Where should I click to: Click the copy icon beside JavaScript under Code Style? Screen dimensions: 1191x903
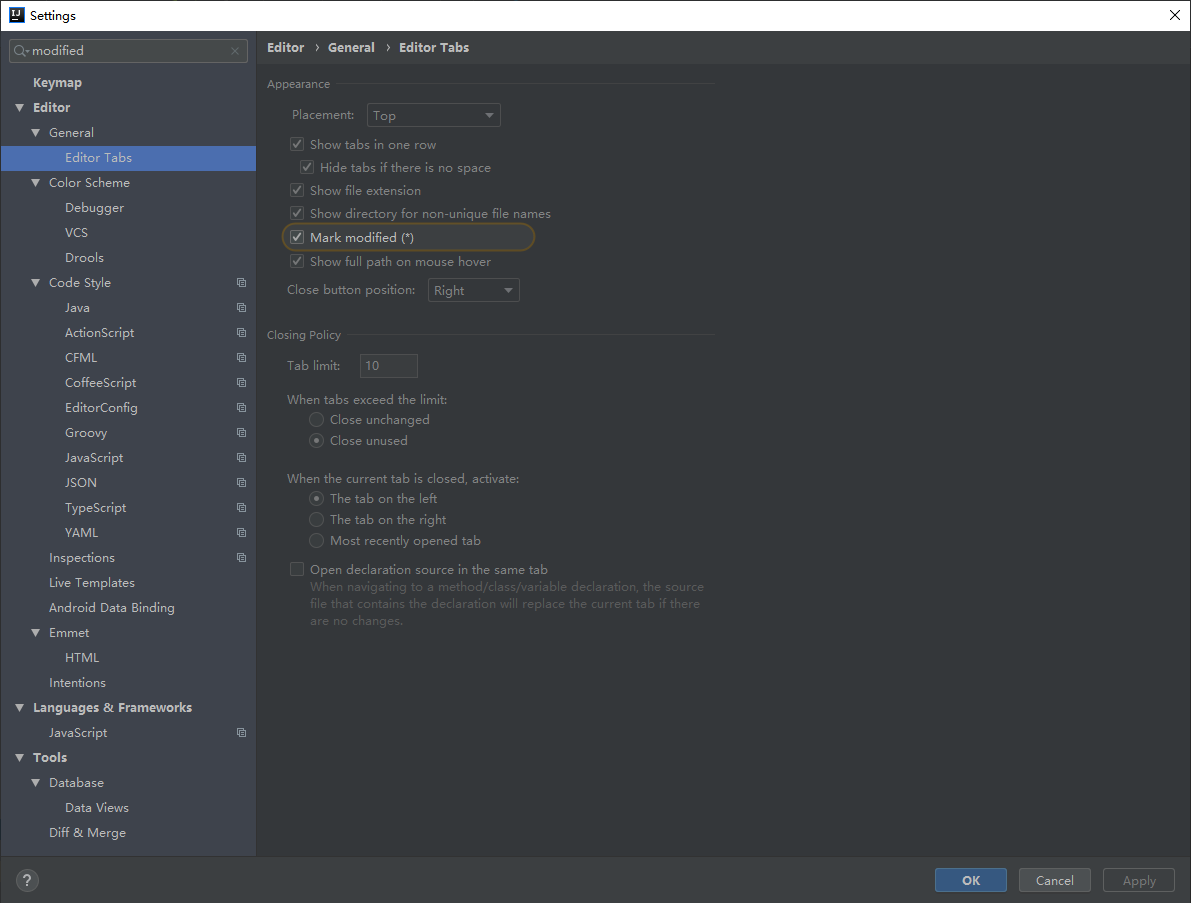pyautogui.click(x=242, y=458)
